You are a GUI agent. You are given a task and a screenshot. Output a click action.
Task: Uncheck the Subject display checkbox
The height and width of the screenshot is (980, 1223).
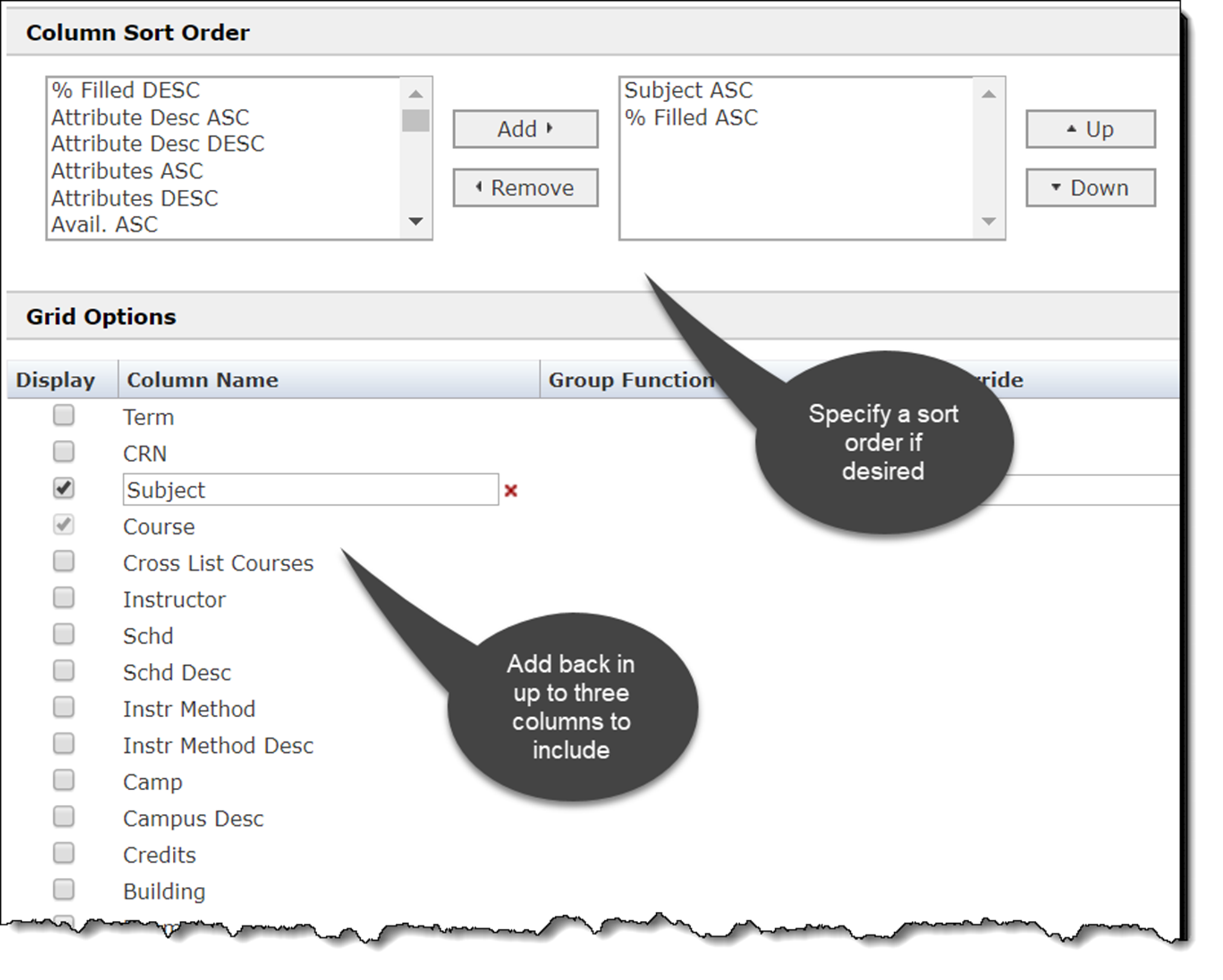click(63, 488)
